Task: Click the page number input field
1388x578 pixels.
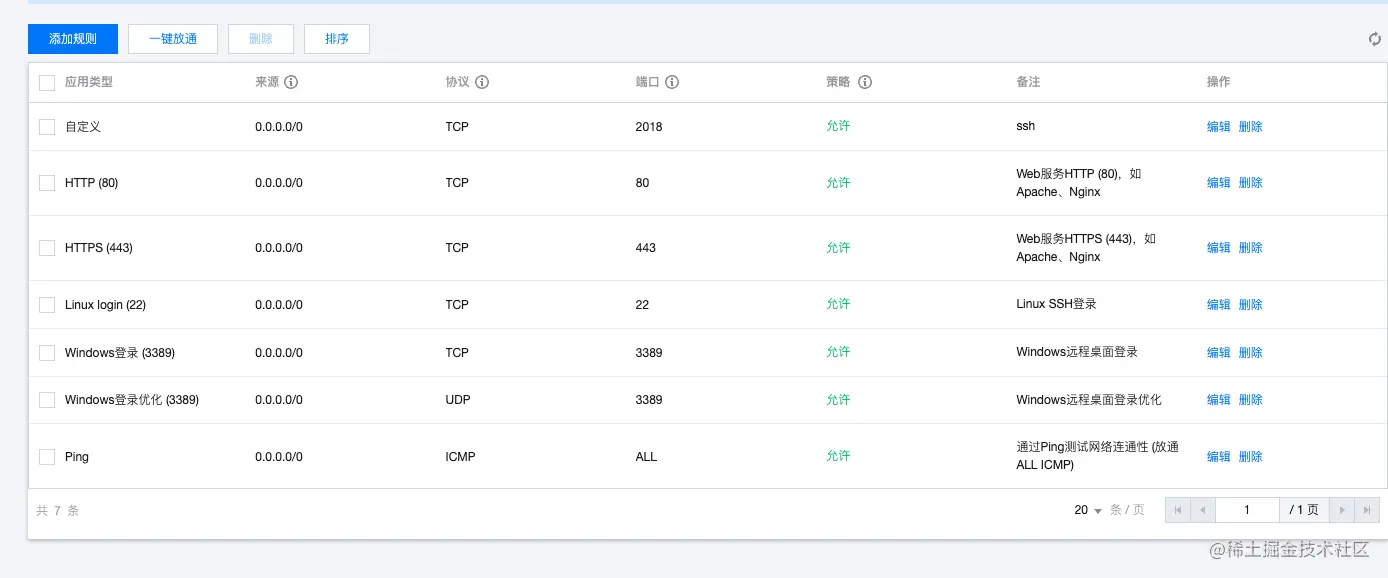Action: click(1247, 510)
